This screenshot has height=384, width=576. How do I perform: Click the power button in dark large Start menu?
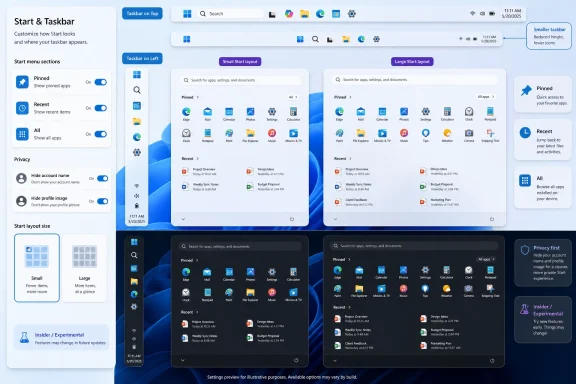[x=492, y=360]
